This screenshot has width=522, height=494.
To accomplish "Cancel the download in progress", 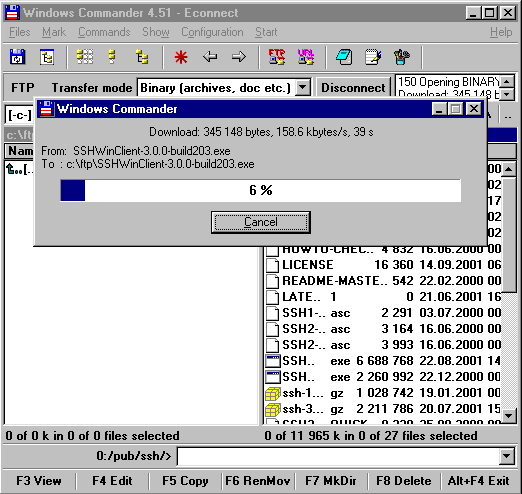I will (x=261, y=222).
